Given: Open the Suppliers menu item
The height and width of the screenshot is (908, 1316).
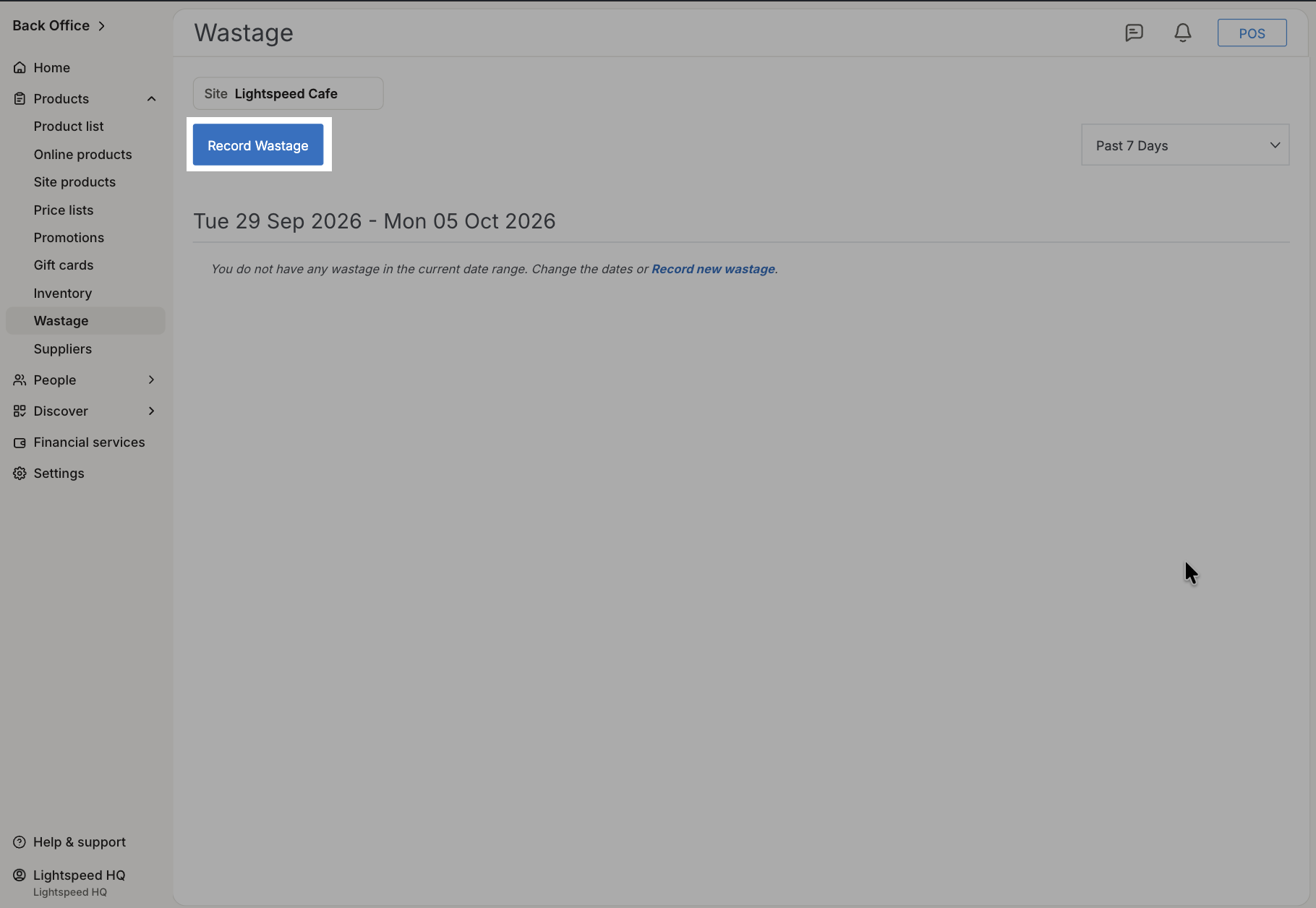Looking at the screenshot, I should coord(62,348).
